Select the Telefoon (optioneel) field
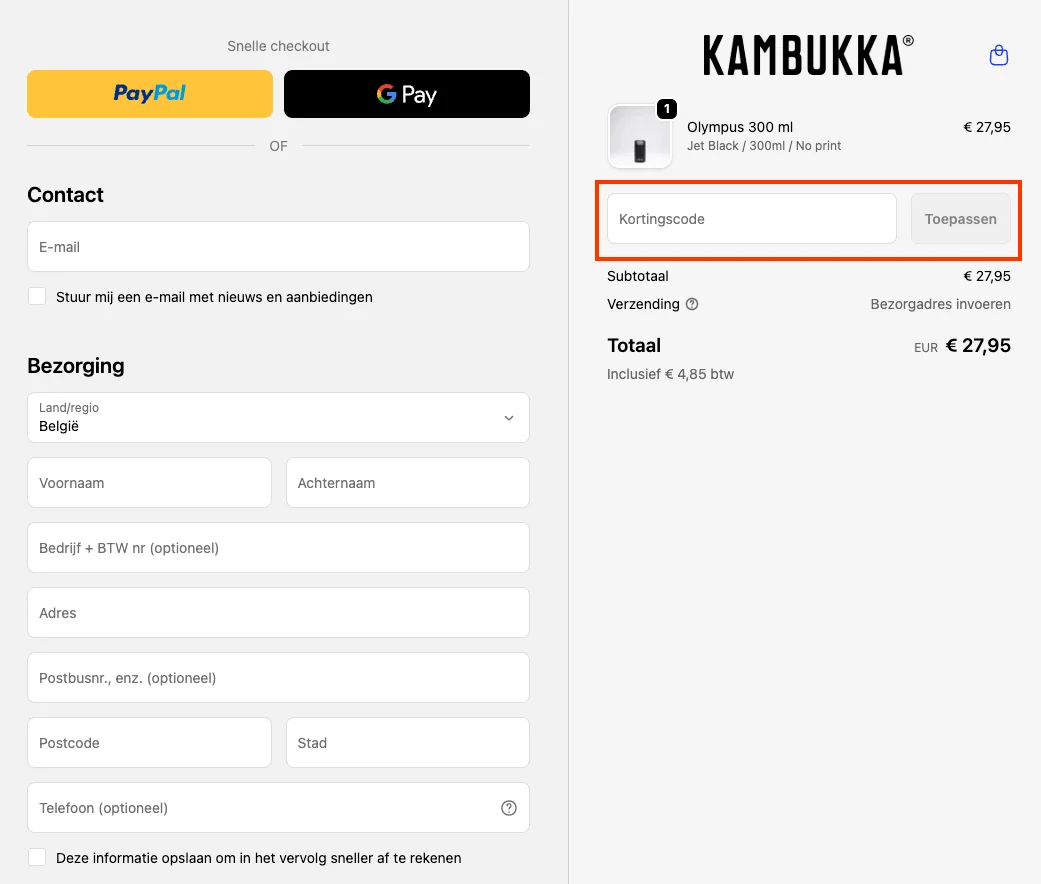 (x=260, y=808)
